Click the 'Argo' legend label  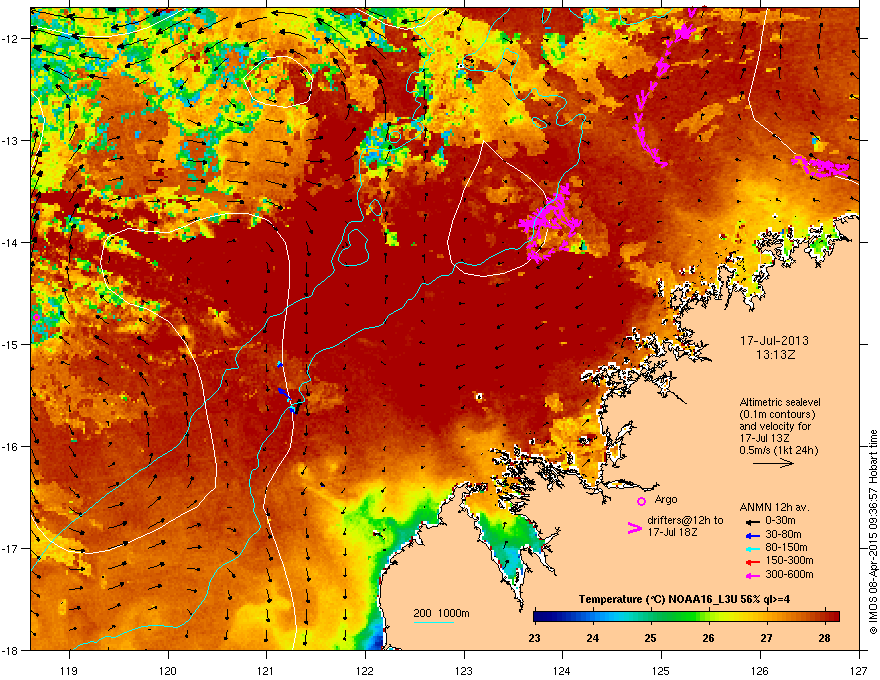(x=666, y=499)
